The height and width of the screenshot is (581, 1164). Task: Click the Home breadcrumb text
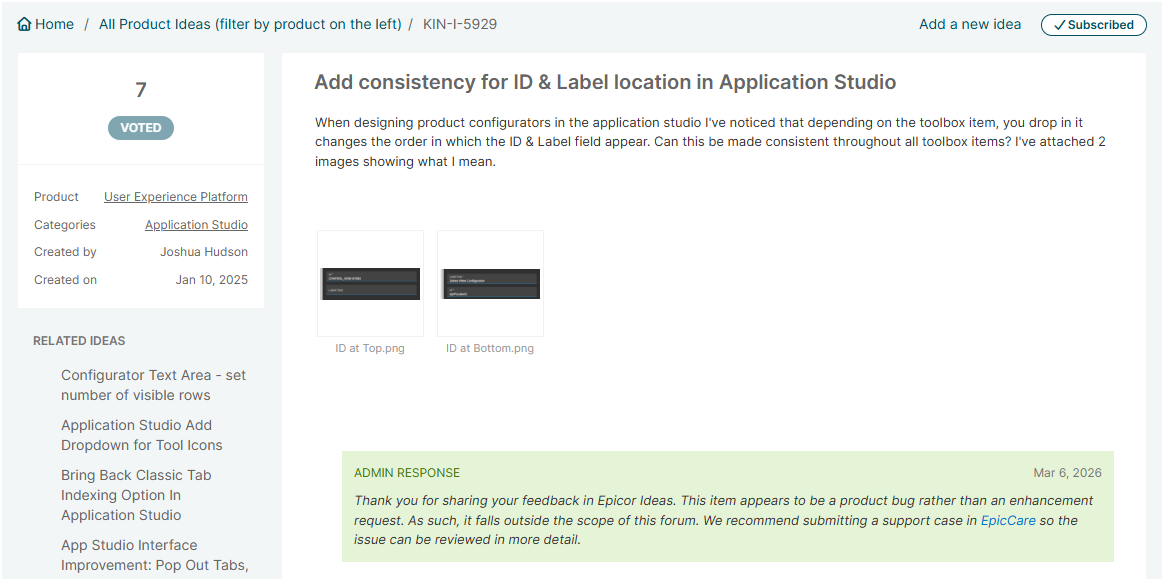[x=54, y=24]
